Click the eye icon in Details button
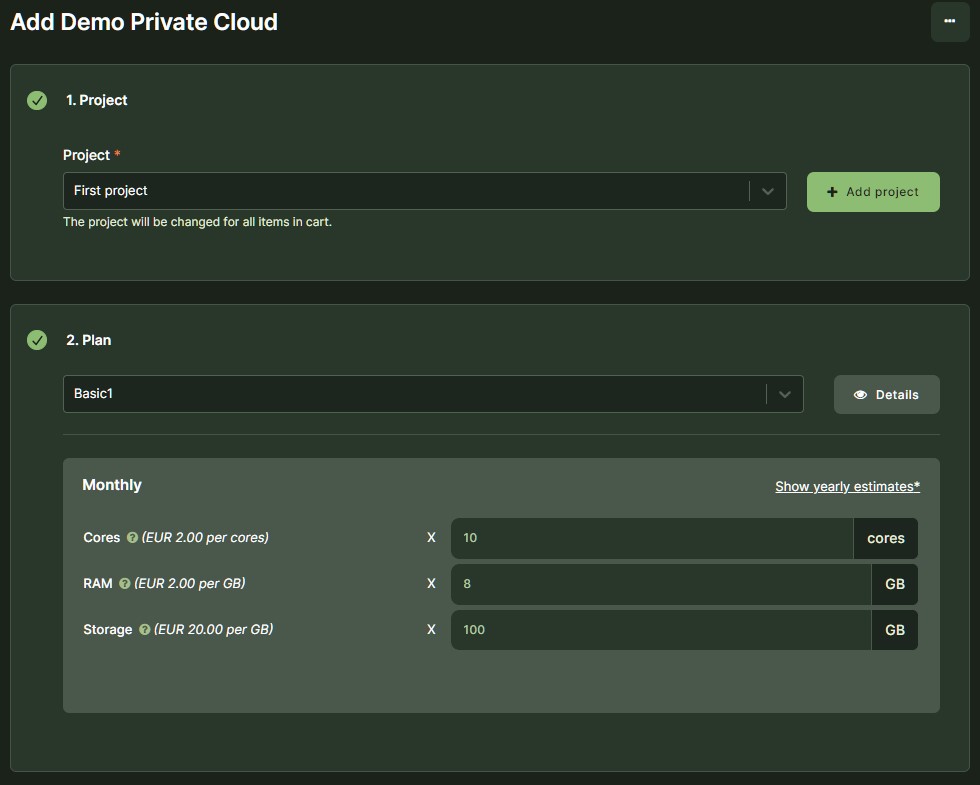Viewport: 980px width, 785px height. 860,395
